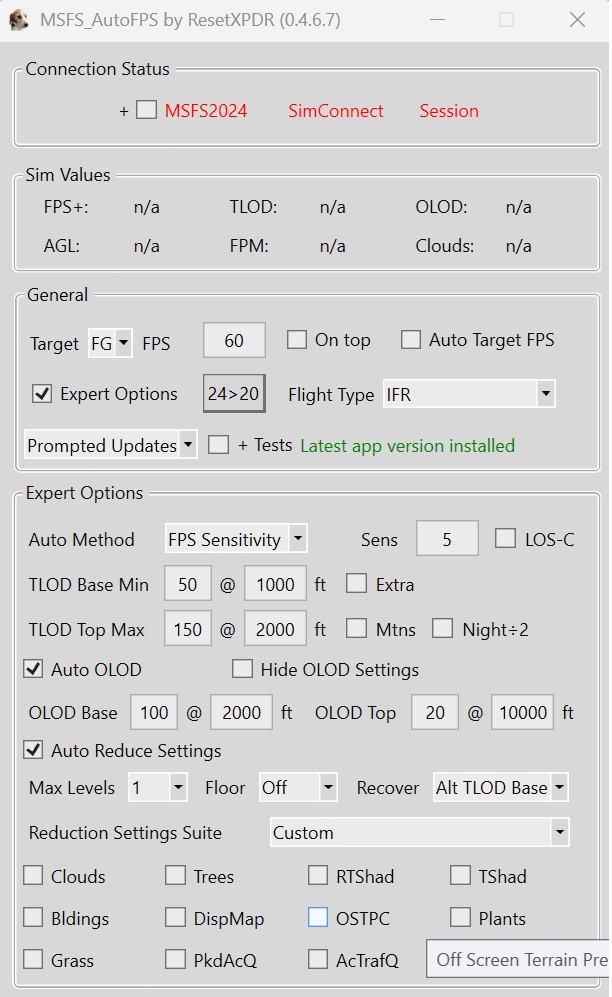Image resolution: width=612 pixels, height=997 pixels.
Task: Expand Reduction Settings Suite Custom dropdown
Action: [x=419, y=832]
